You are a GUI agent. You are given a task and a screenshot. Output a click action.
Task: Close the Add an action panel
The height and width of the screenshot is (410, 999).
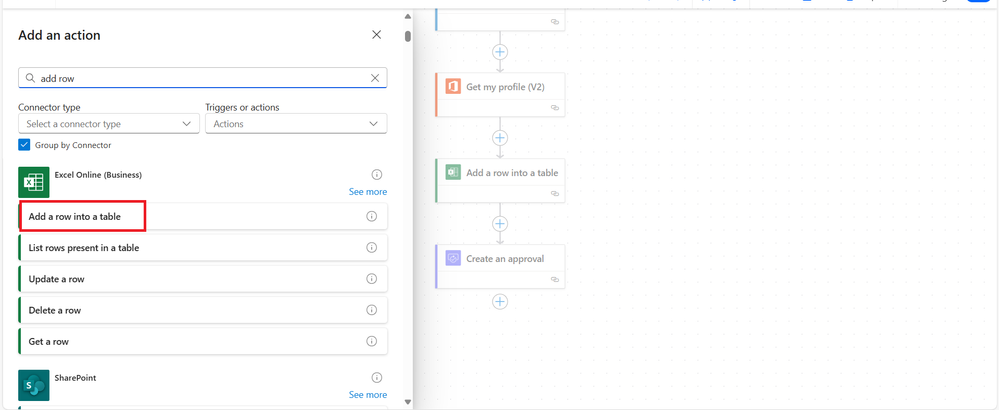[377, 35]
